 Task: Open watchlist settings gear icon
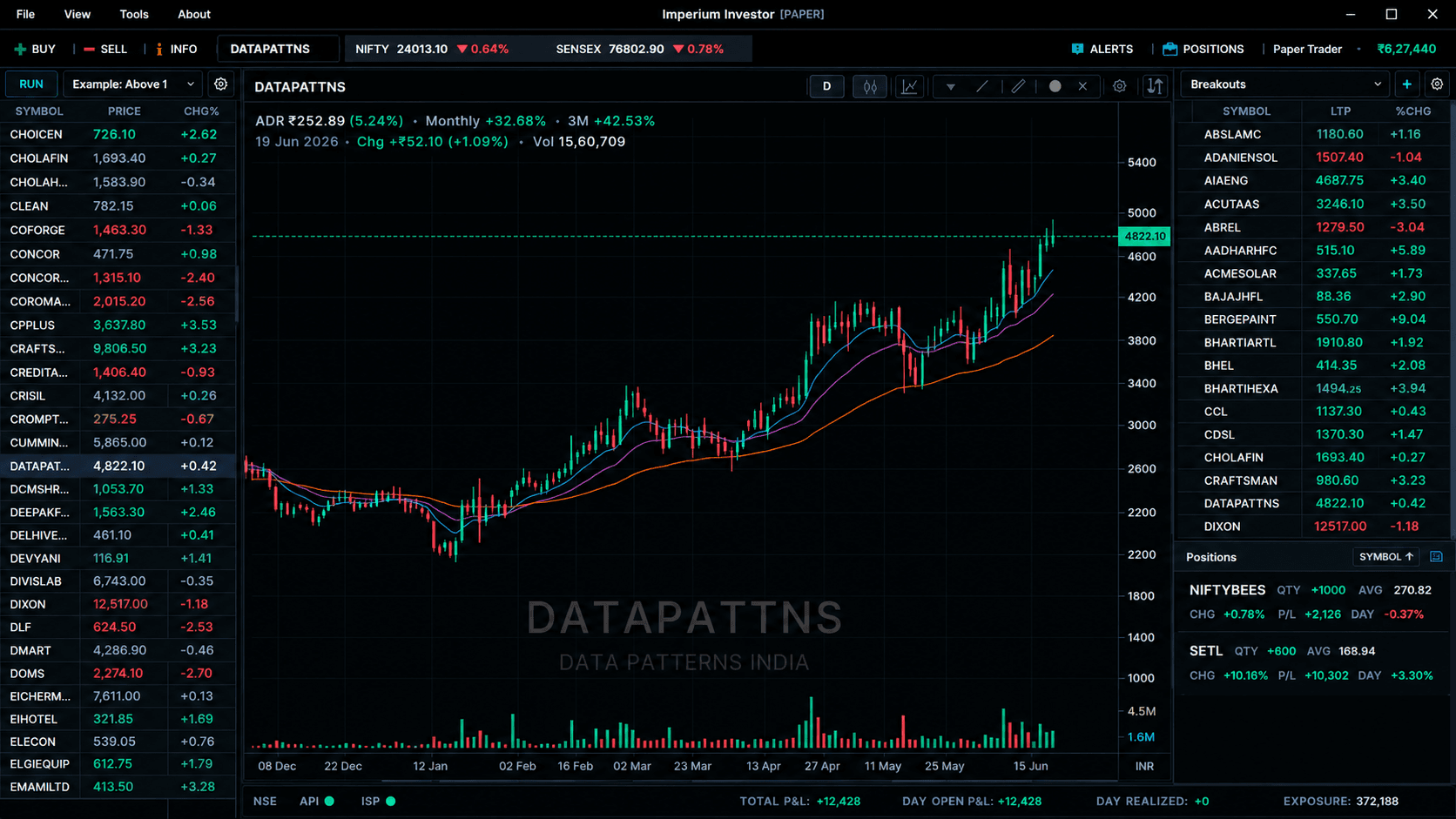[1437, 84]
